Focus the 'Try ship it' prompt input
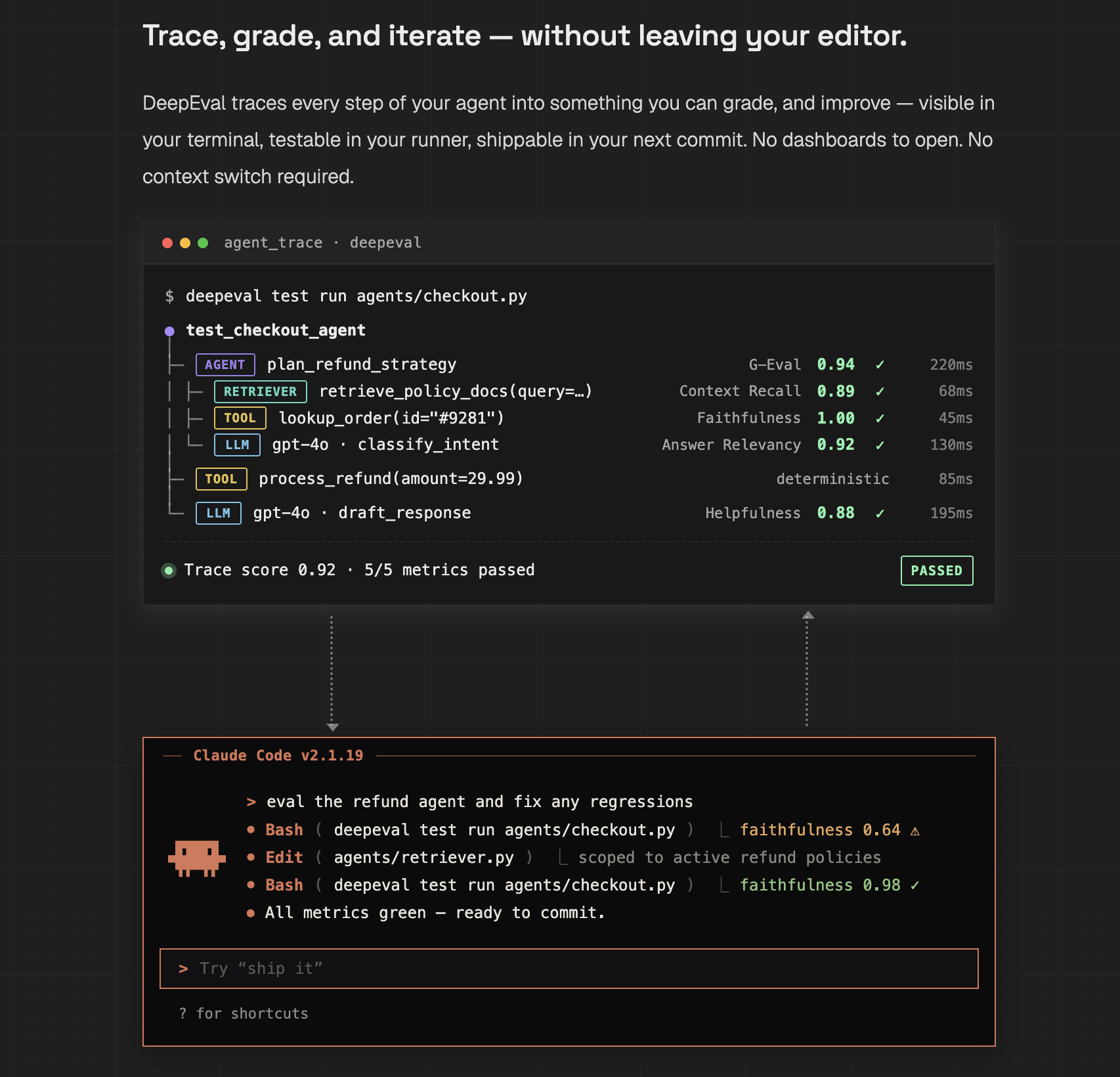 click(569, 969)
